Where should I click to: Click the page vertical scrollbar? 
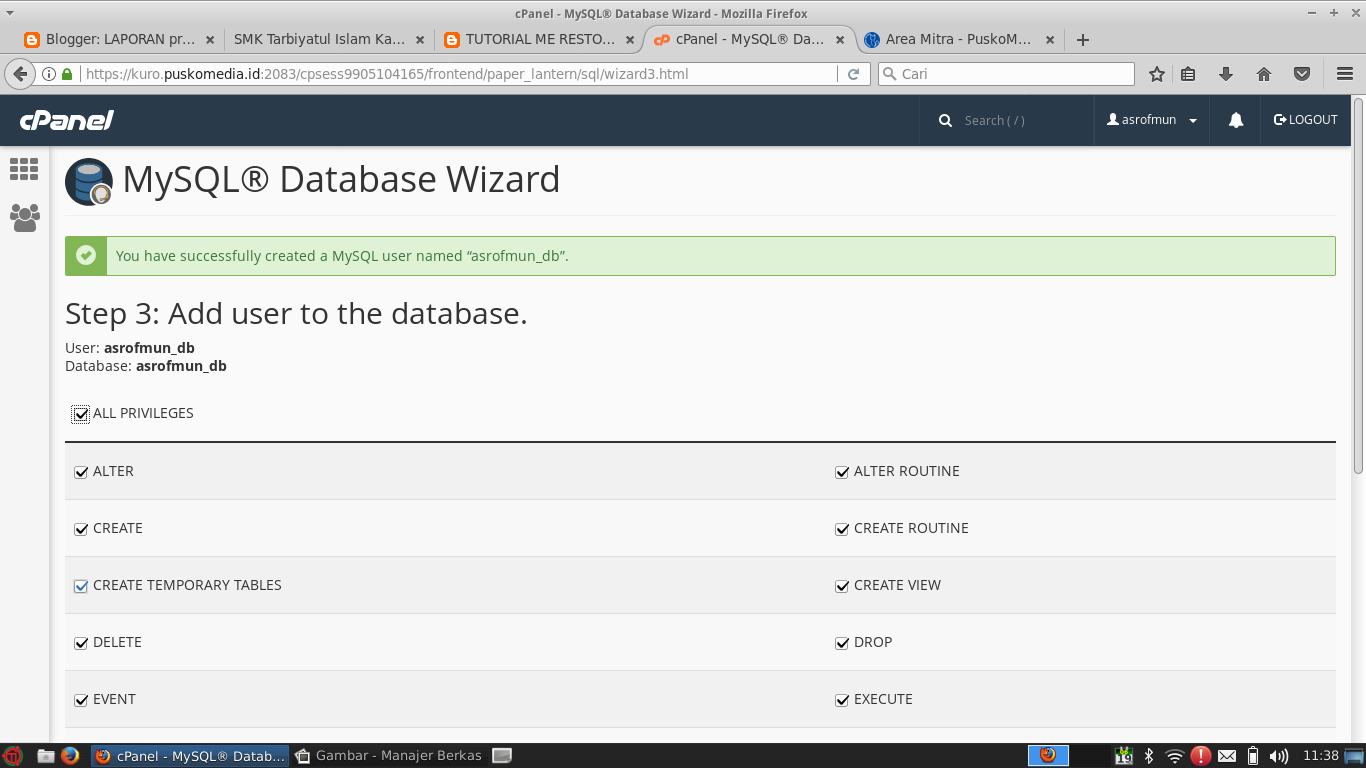pyautogui.click(x=1358, y=285)
